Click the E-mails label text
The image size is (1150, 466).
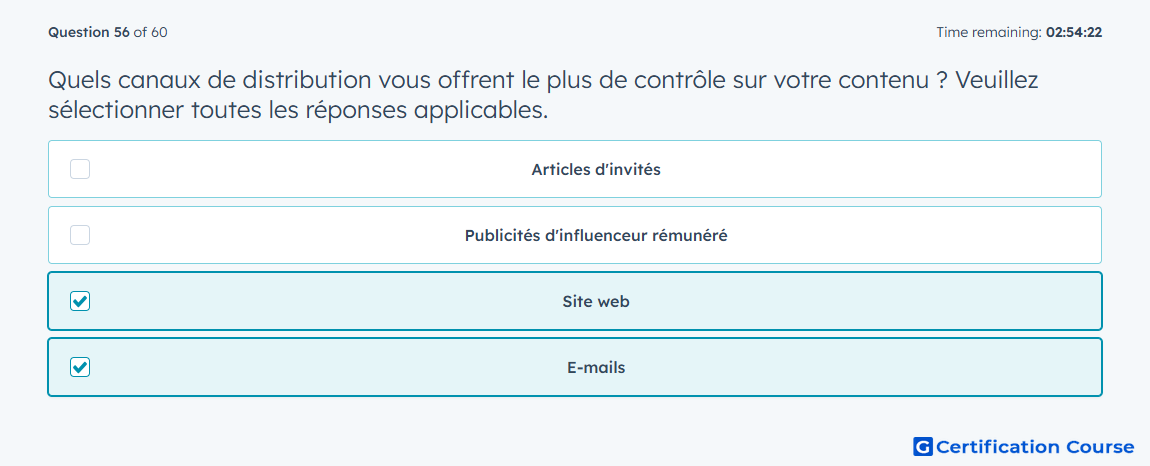pyautogui.click(x=596, y=368)
